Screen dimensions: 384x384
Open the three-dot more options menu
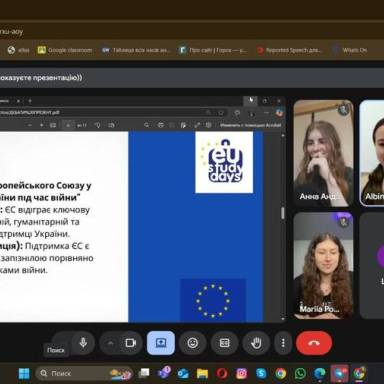pyautogui.click(x=283, y=343)
